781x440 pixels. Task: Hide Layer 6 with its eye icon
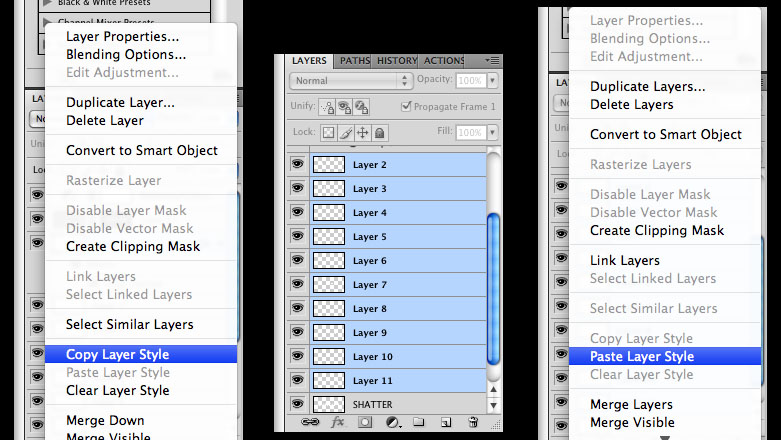[x=298, y=260]
